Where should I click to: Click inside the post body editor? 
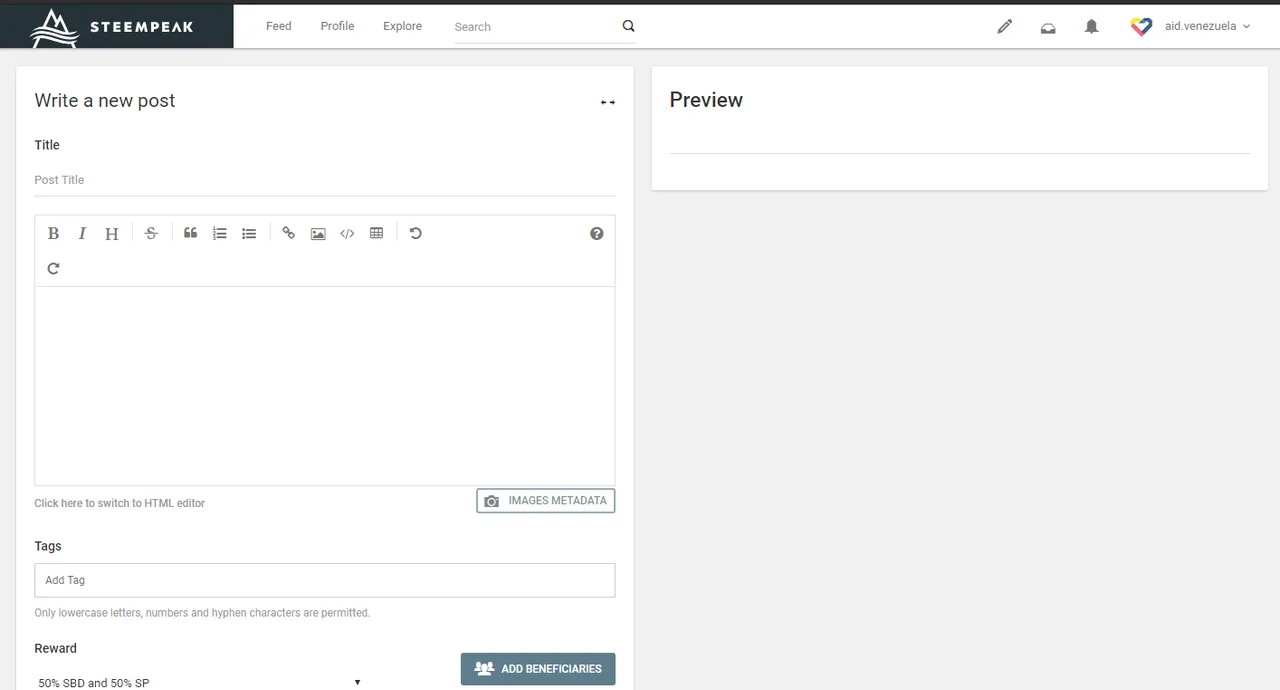click(x=324, y=386)
